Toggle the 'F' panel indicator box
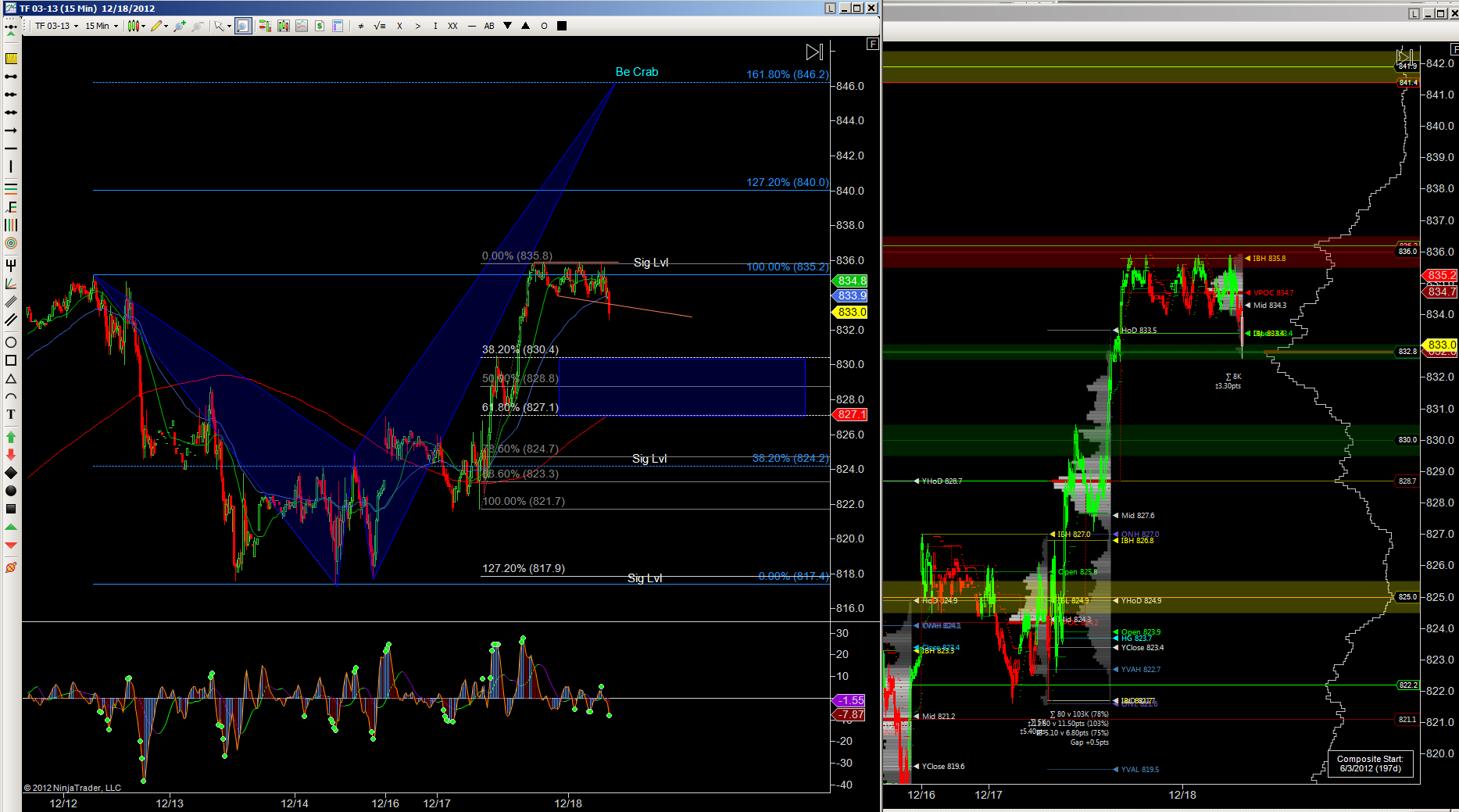Screen dimensions: 1459x812 [872, 45]
